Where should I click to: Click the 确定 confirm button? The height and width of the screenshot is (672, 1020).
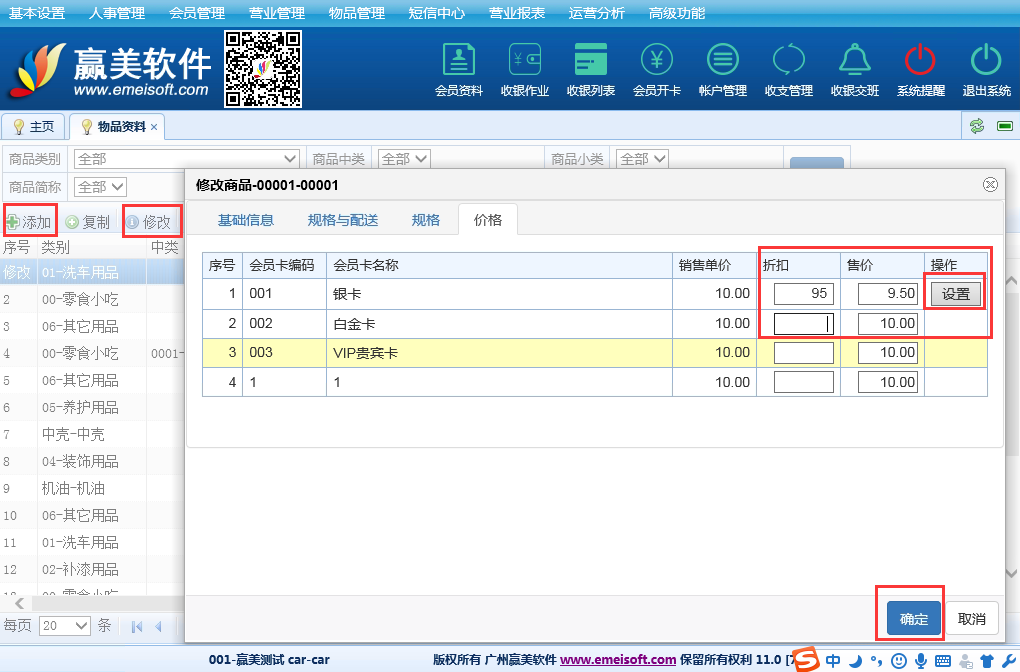click(x=913, y=619)
